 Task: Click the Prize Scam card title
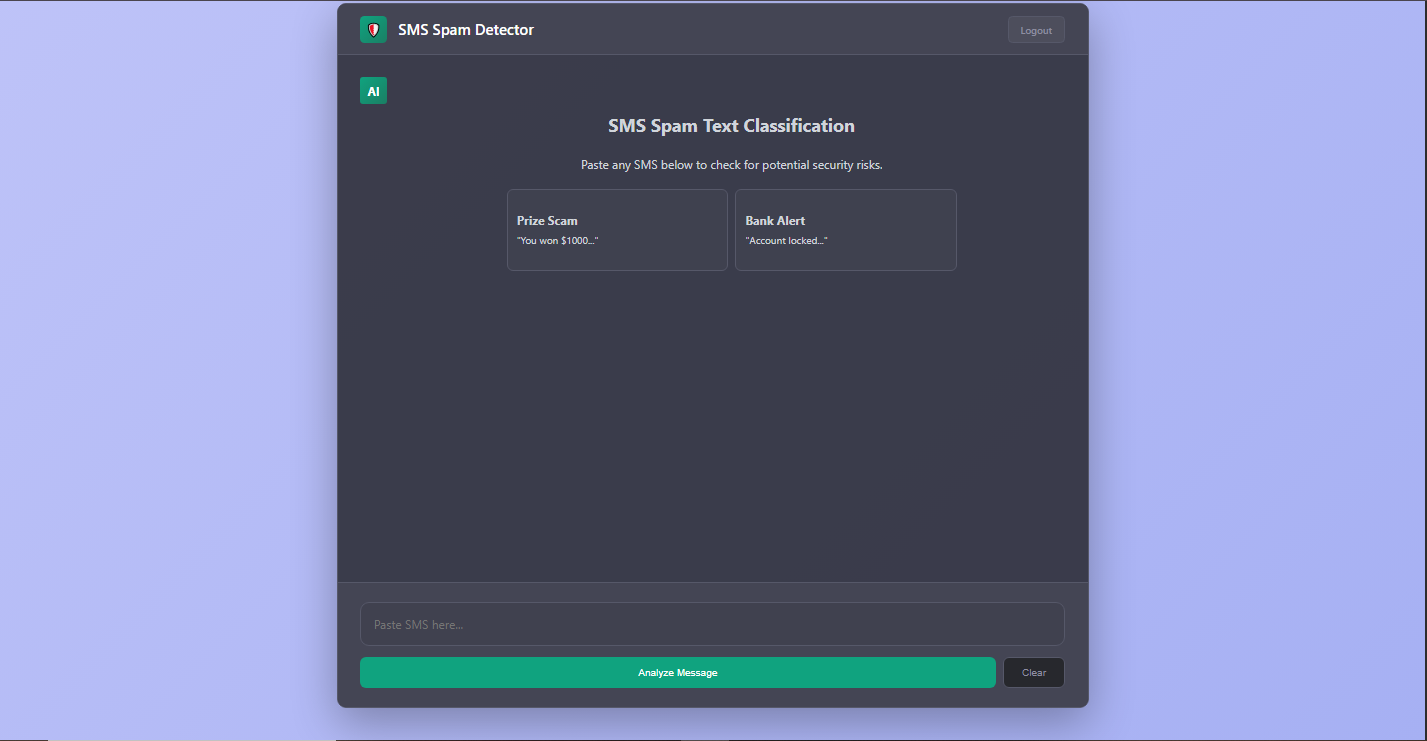[547, 220]
